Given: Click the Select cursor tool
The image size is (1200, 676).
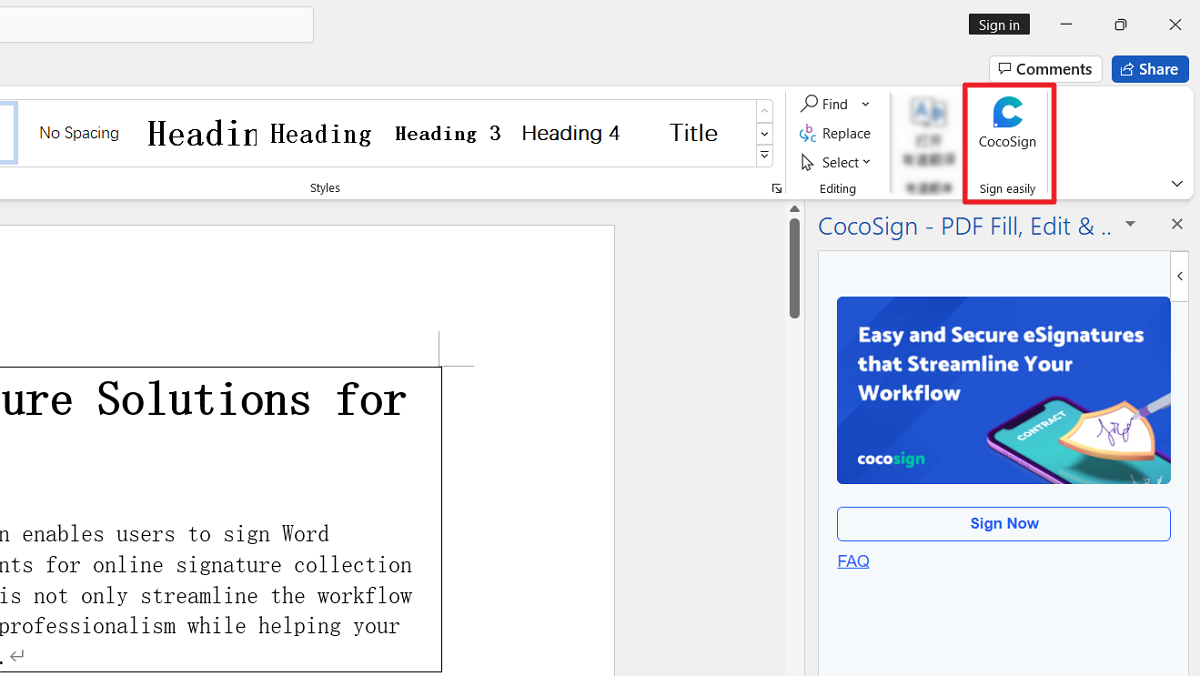Looking at the screenshot, I should coord(836,162).
